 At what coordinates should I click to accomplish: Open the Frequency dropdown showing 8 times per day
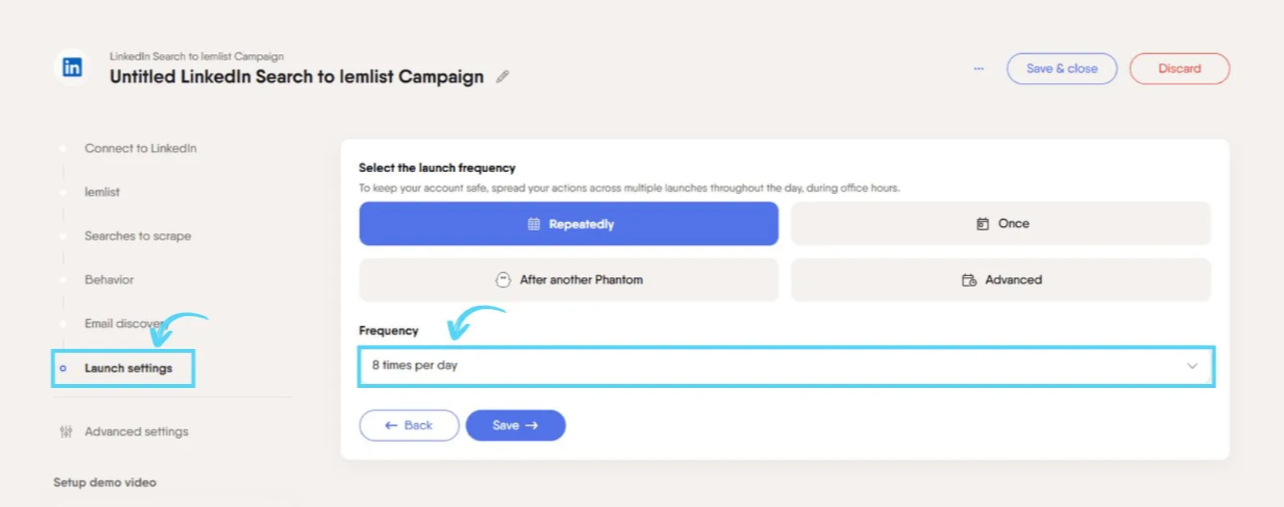pyautogui.click(x=786, y=366)
